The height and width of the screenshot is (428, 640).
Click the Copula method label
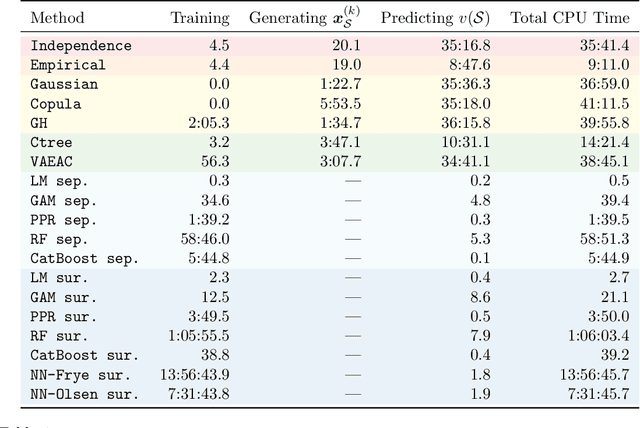[x=56, y=104]
